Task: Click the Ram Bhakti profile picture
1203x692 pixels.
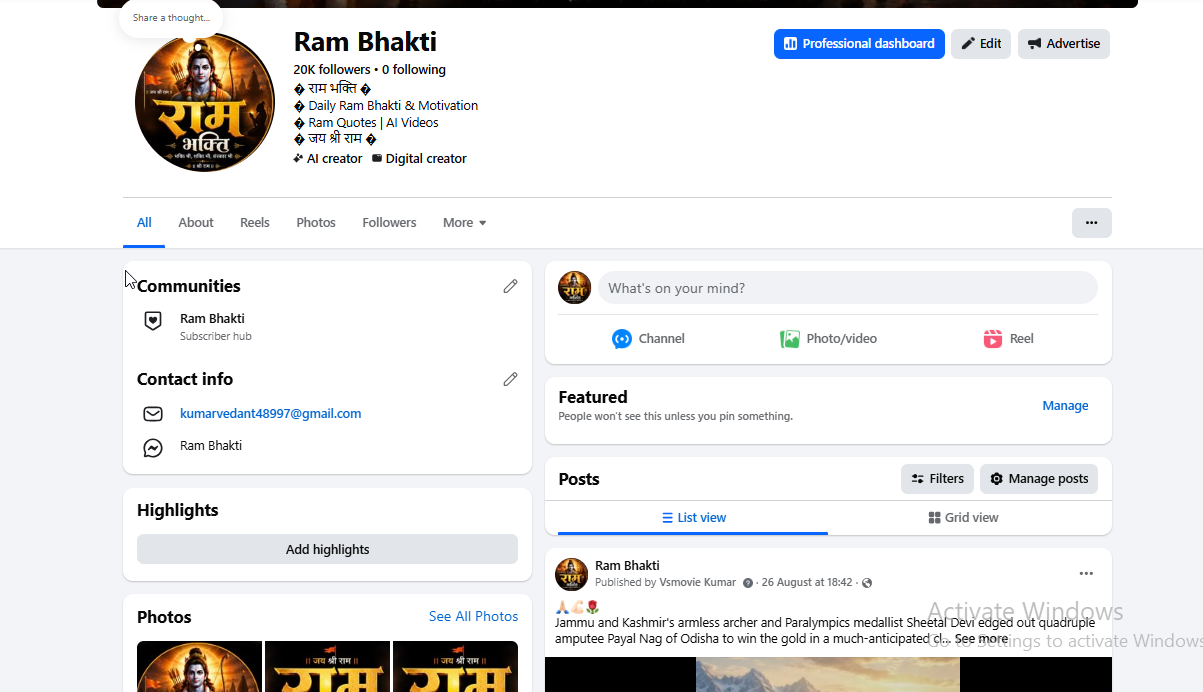Action: (x=205, y=102)
